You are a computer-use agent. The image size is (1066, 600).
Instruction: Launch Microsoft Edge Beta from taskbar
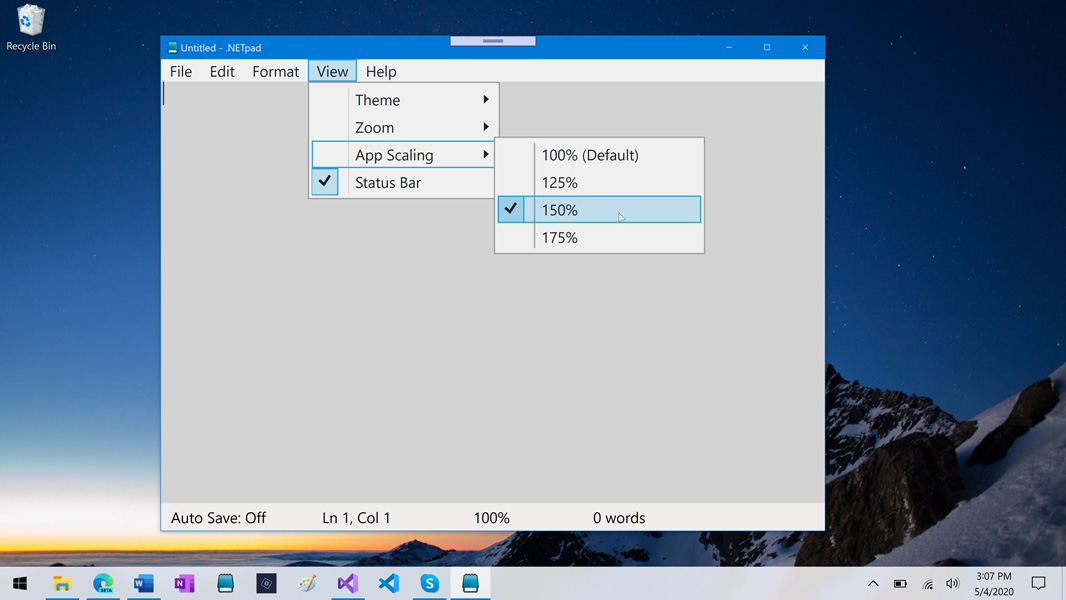coord(103,583)
